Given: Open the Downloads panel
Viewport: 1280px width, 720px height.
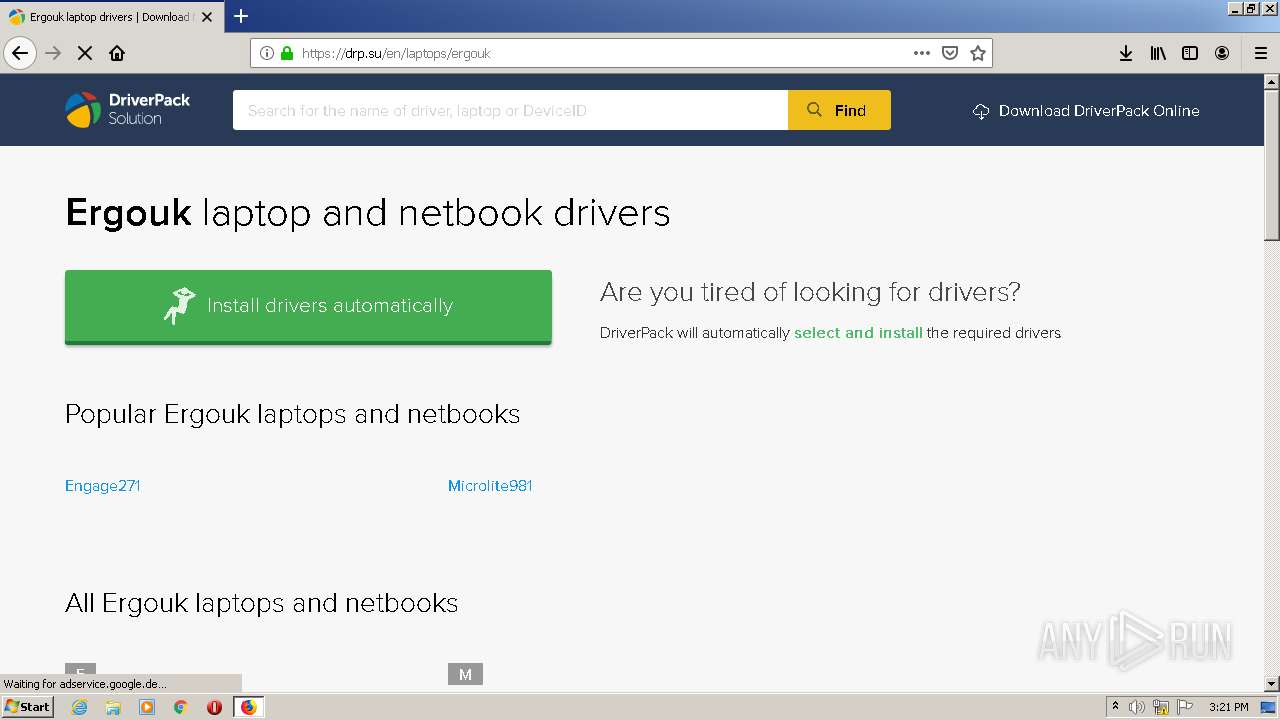Looking at the screenshot, I should coord(1126,53).
